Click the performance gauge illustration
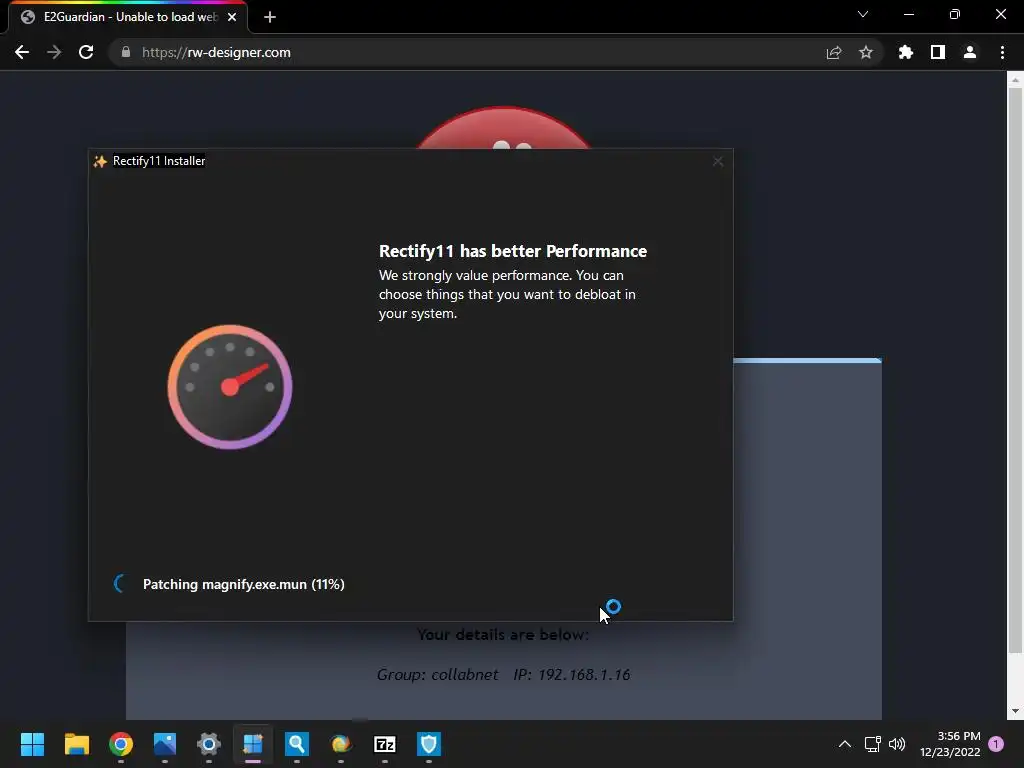The height and width of the screenshot is (768, 1024). (x=230, y=387)
